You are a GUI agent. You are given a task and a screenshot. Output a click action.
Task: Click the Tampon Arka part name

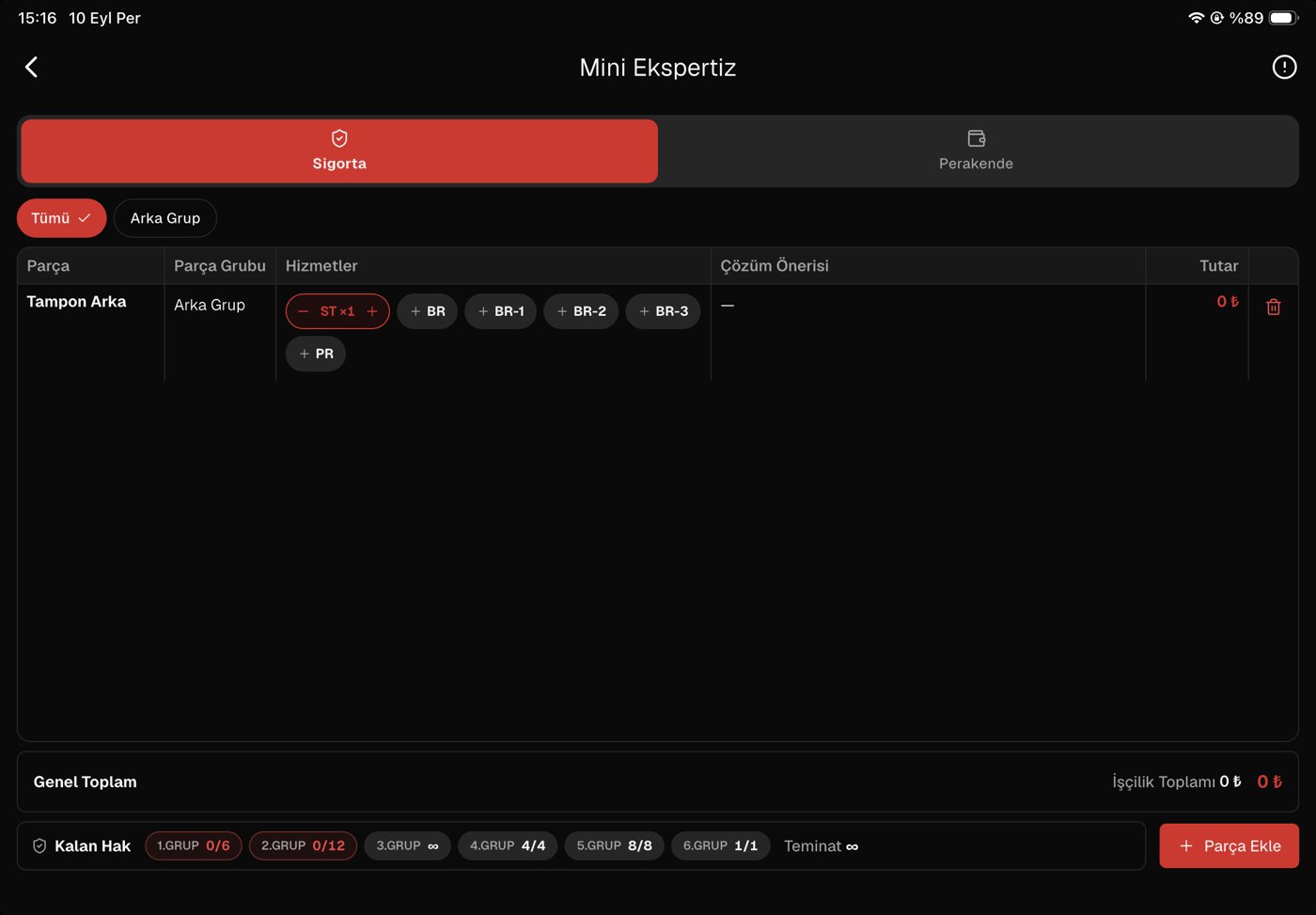tap(76, 302)
